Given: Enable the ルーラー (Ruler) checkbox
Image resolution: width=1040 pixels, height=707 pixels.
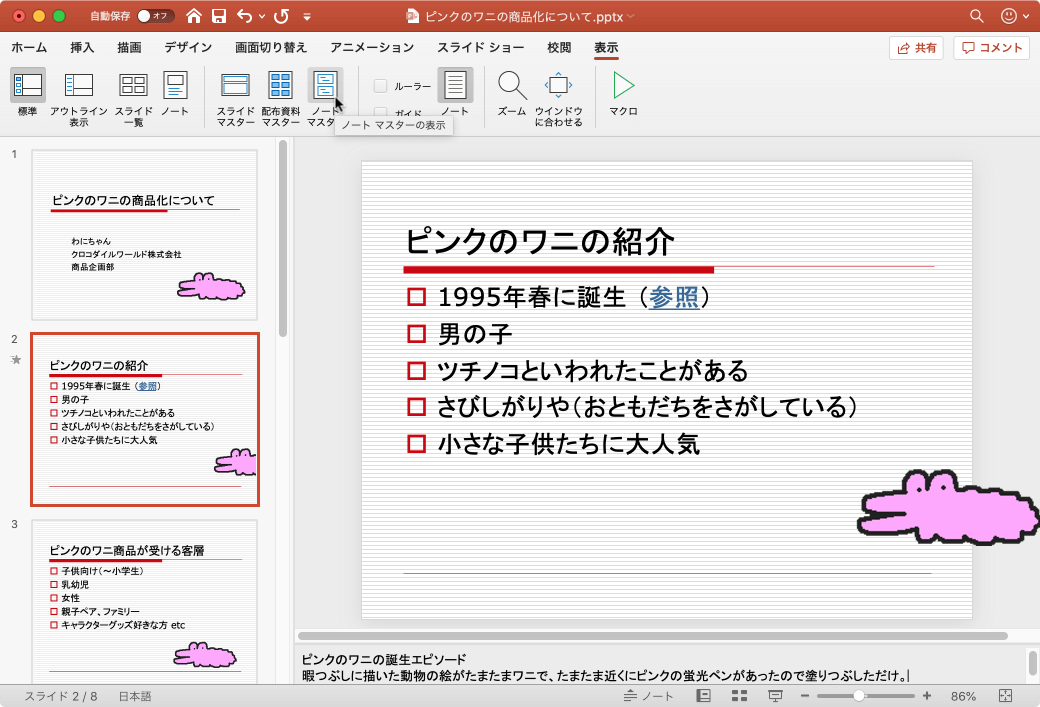Looking at the screenshot, I should pos(380,86).
